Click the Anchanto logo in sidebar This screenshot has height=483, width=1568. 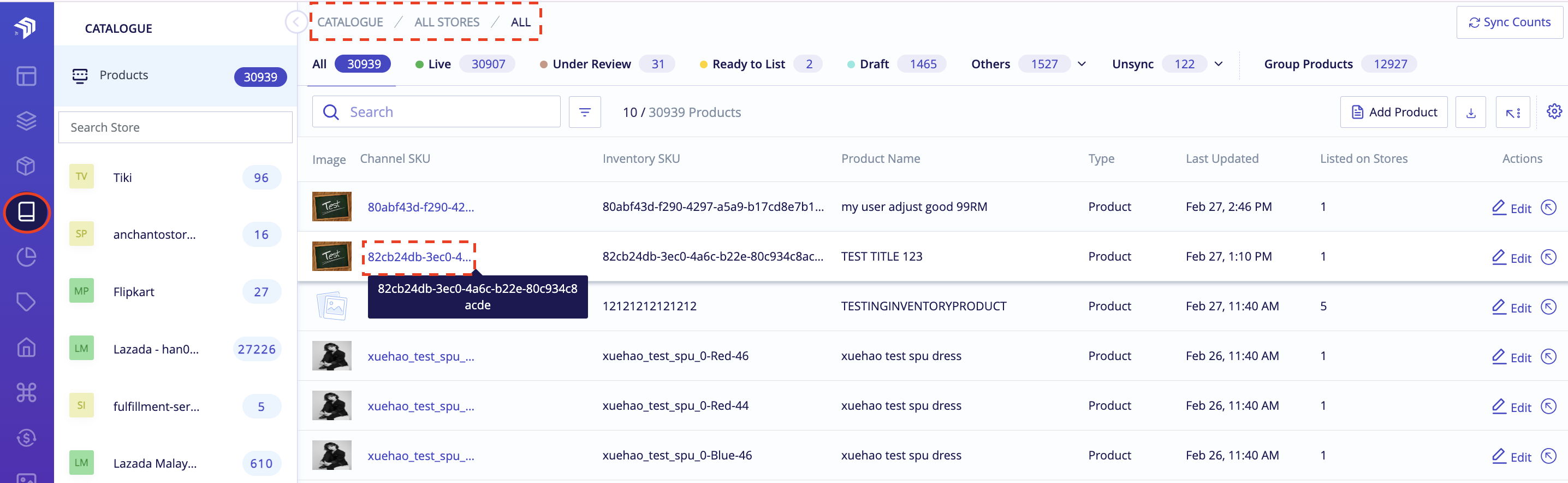[26, 27]
